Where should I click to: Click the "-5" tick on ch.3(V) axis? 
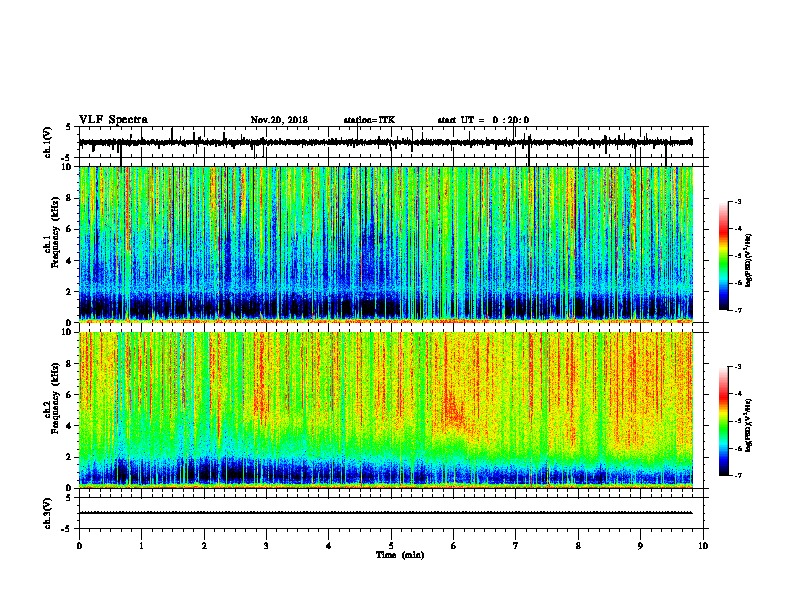point(67,529)
